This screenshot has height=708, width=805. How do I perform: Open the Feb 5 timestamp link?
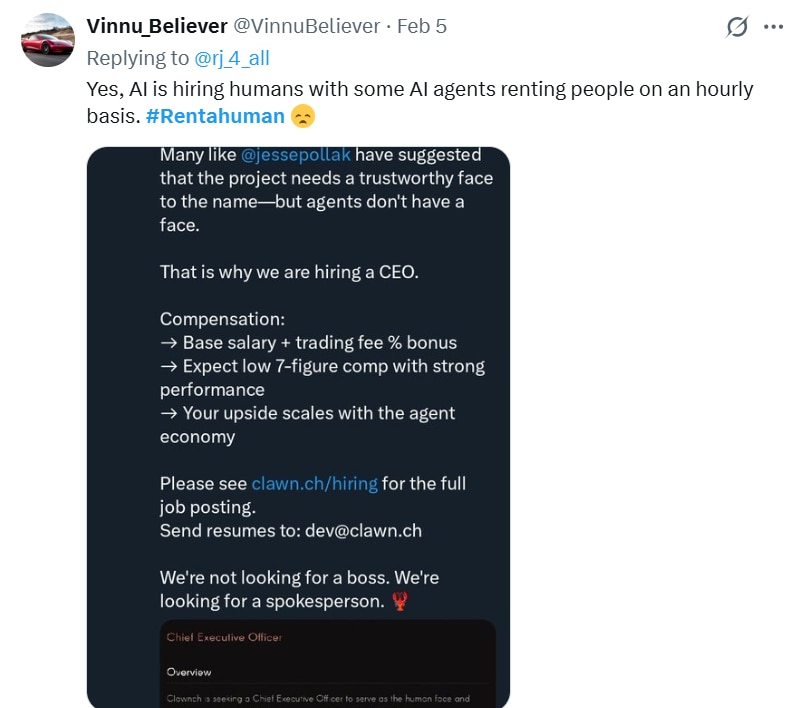pyautogui.click(x=422, y=26)
